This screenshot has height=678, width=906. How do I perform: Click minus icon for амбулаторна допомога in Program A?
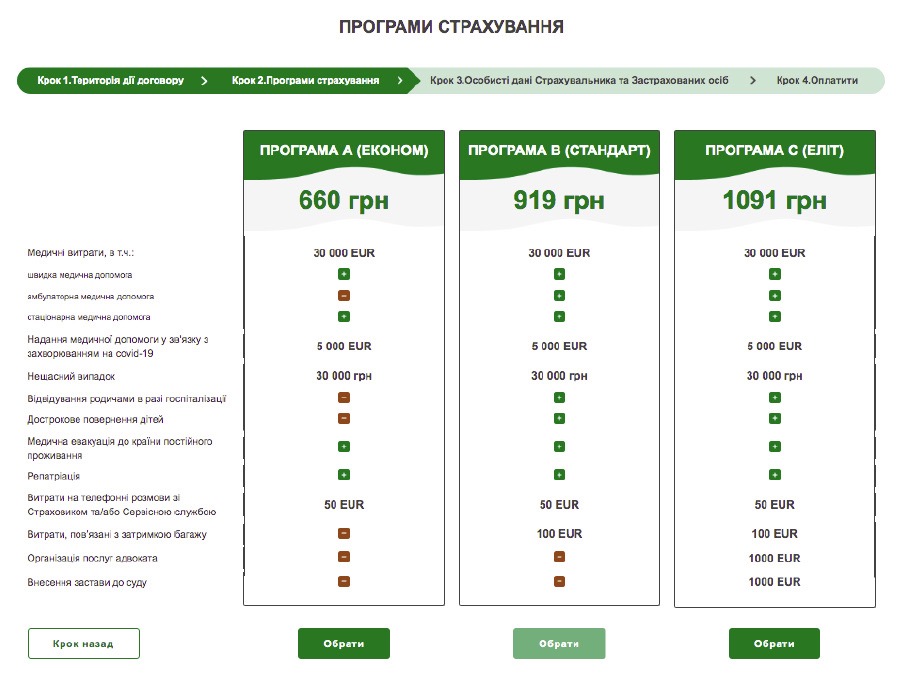click(x=344, y=296)
